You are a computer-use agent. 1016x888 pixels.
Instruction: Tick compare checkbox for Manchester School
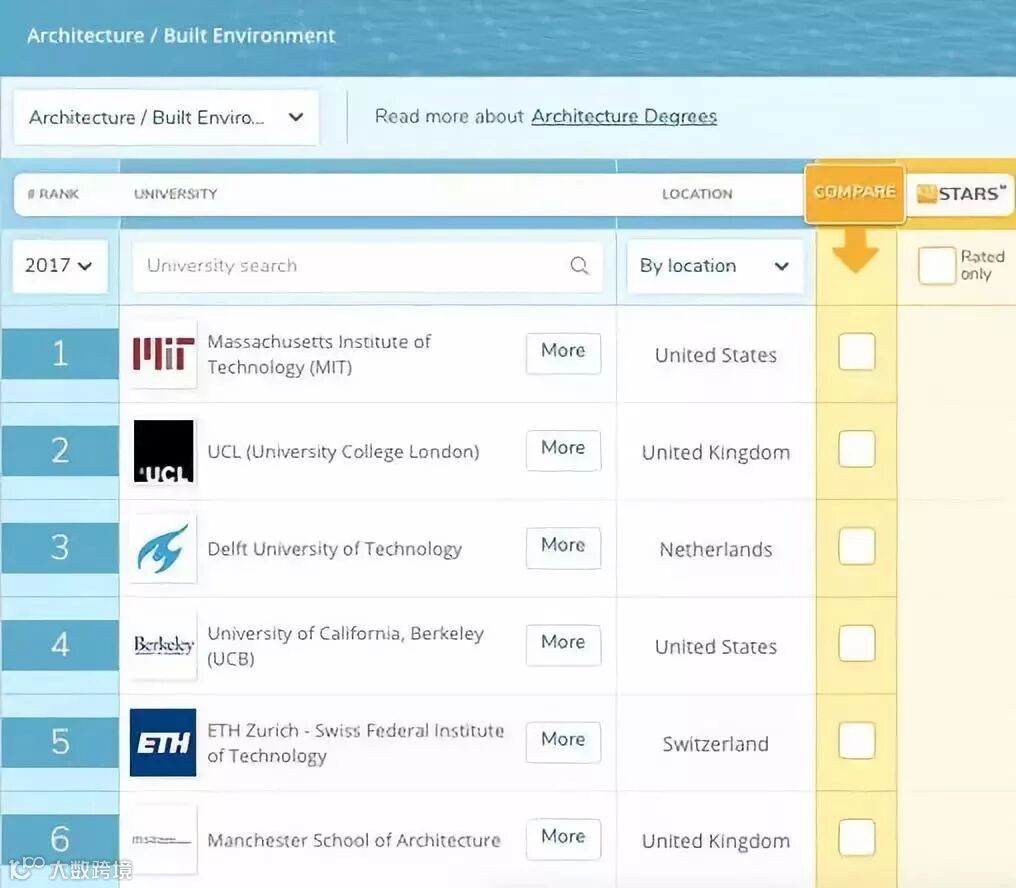coord(857,837)
